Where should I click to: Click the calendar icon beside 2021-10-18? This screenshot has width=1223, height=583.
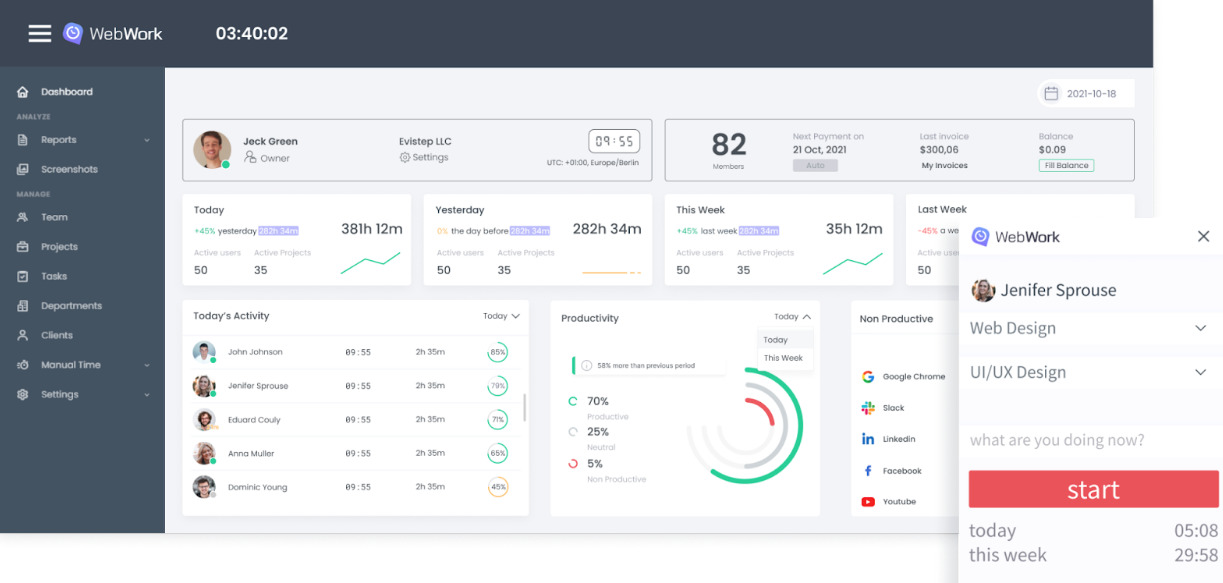pyautogui.click(x=1051, y=93)
